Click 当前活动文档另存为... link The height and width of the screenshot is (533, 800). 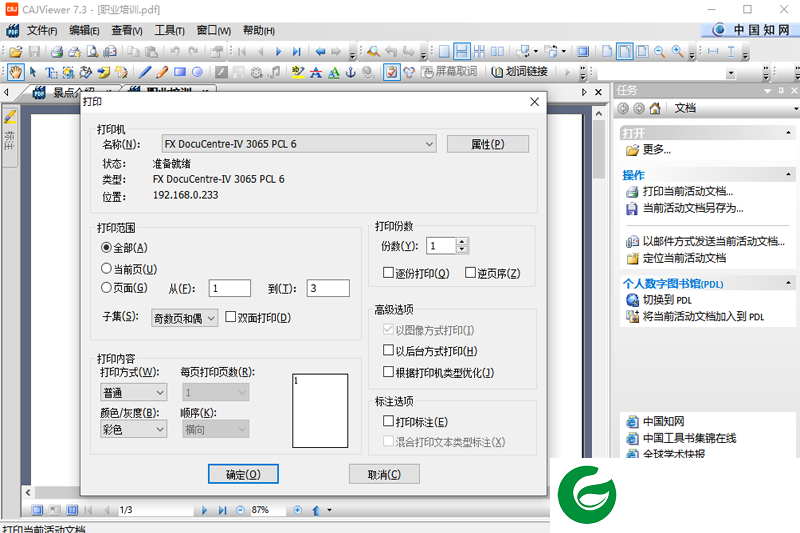(x=693, y=208)
